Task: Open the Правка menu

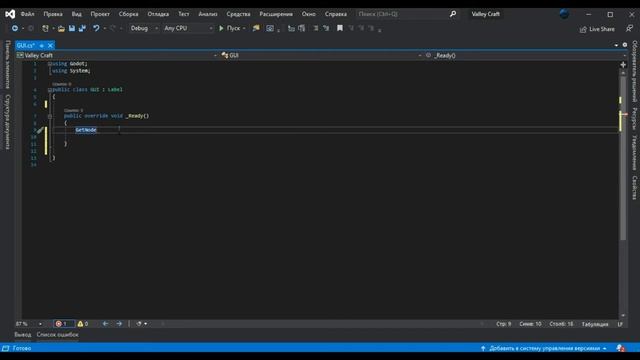Action: (53, 14)
